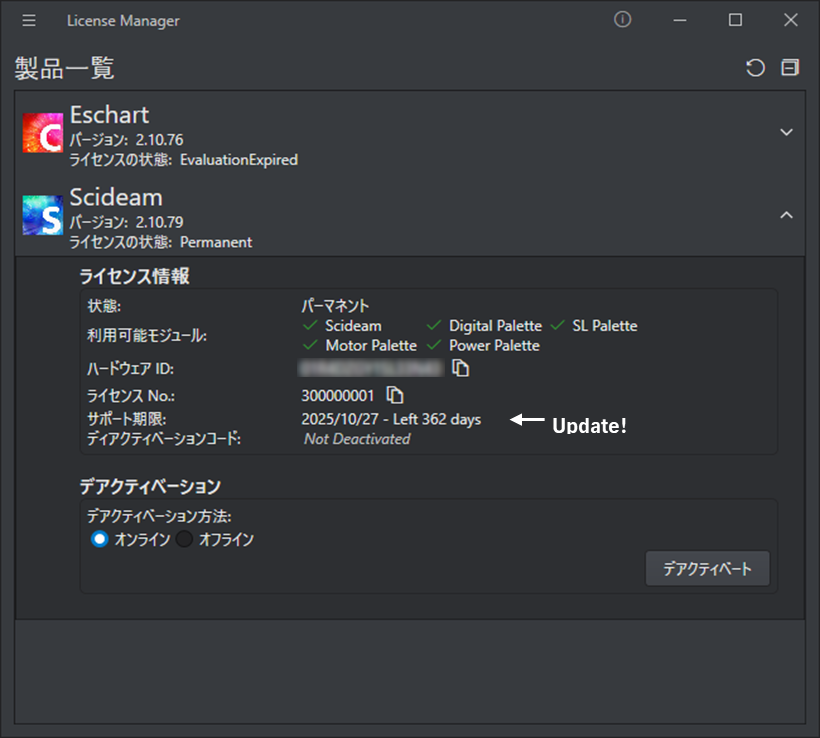The height and width of the screenshot is (738, 820).
Task: Open the info about dialog icon
Action: pyautogui.click(x=622, y=20)
